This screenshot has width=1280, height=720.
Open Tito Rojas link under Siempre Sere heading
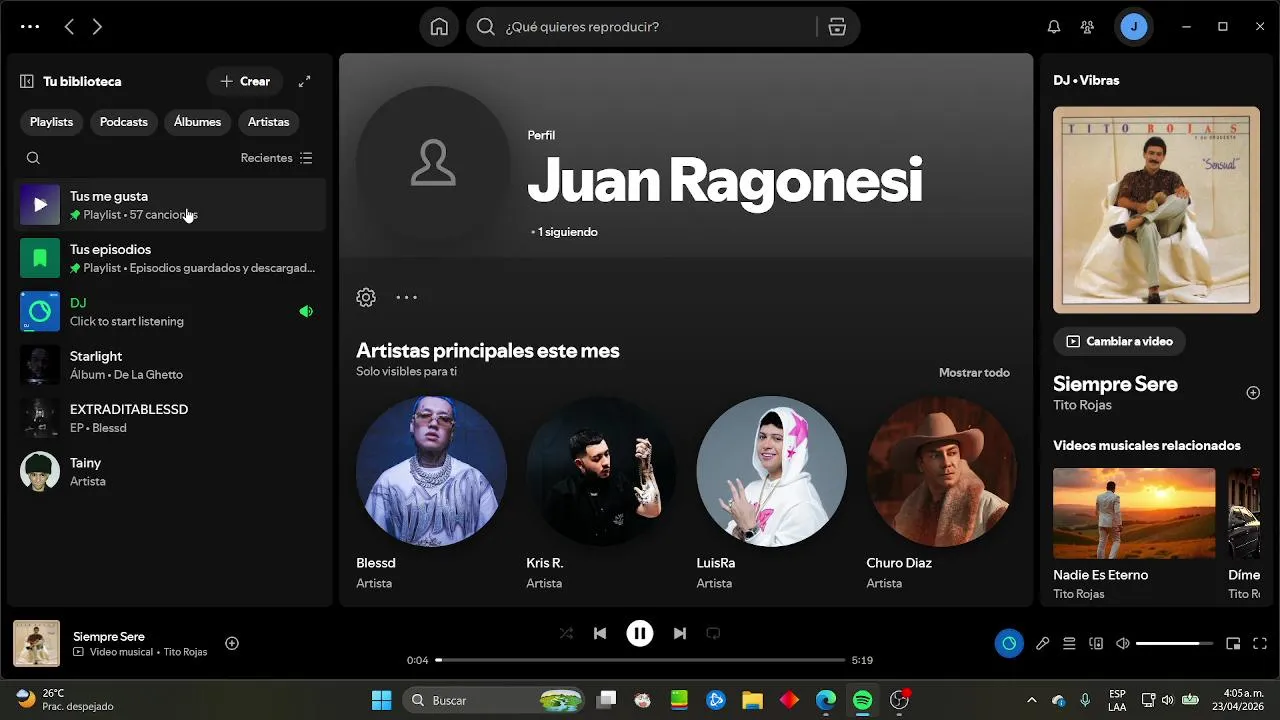tap(1082, 405)
